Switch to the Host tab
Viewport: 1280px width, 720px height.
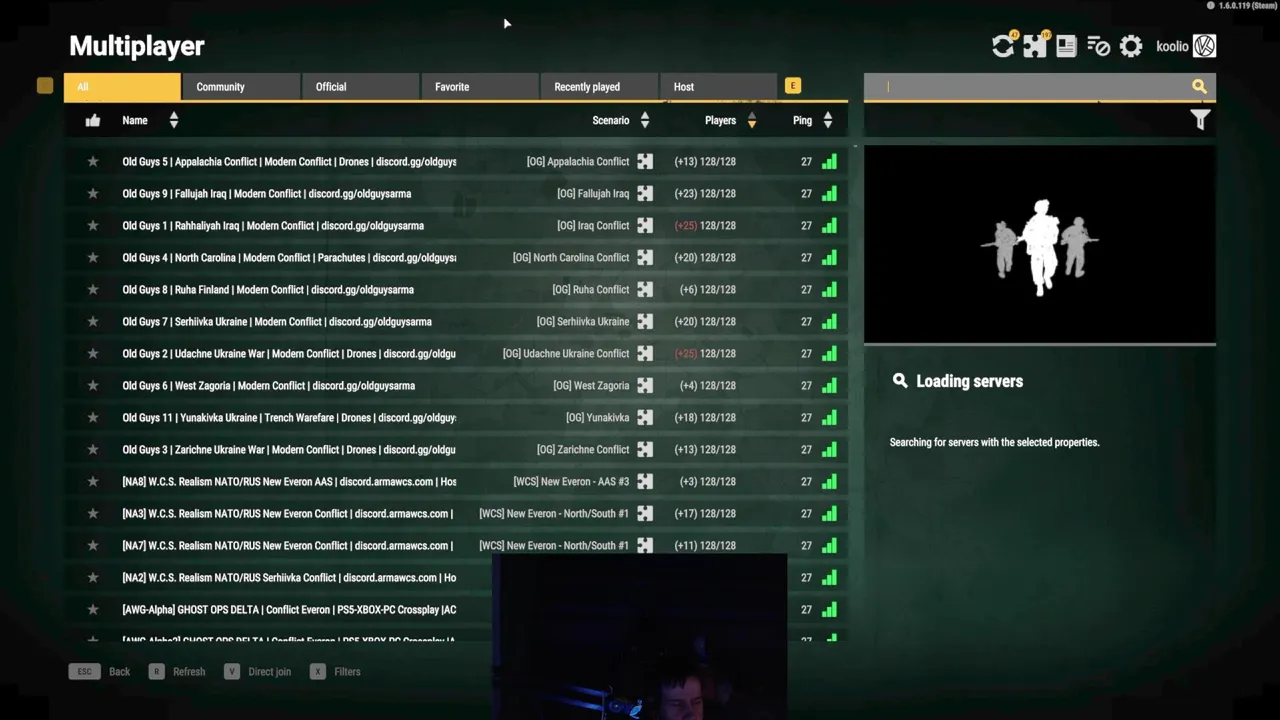717,87
